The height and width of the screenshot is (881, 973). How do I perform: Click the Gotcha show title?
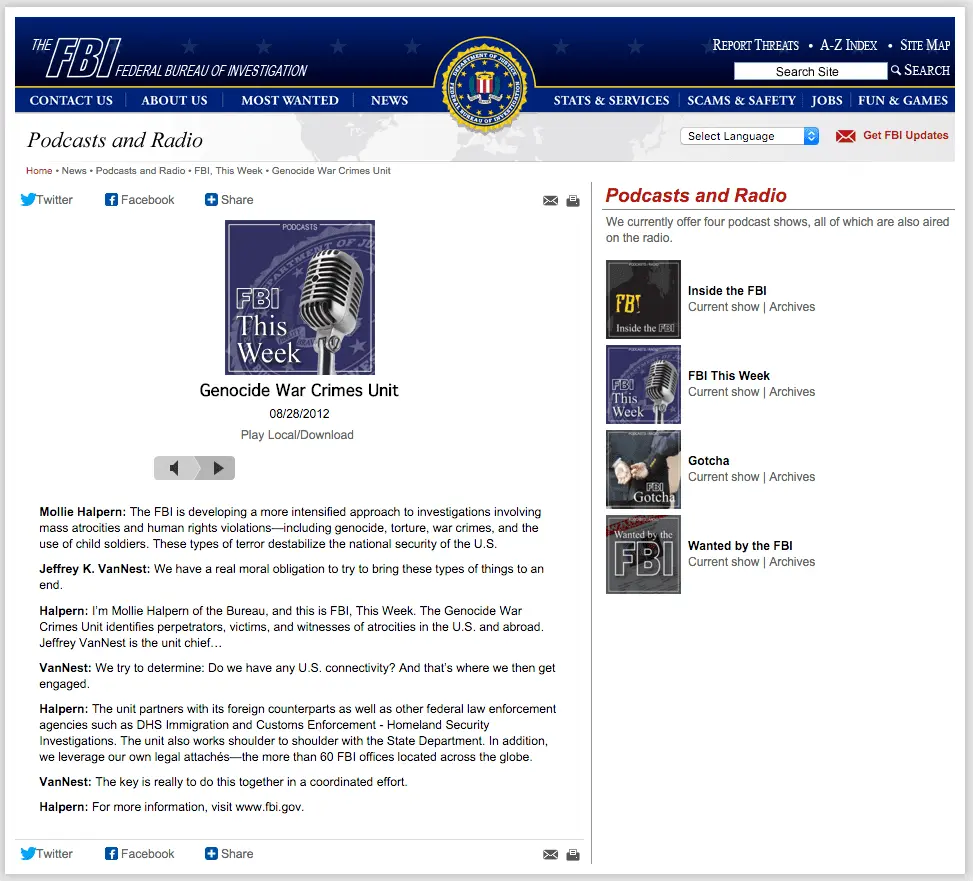[x=709, y=460]
